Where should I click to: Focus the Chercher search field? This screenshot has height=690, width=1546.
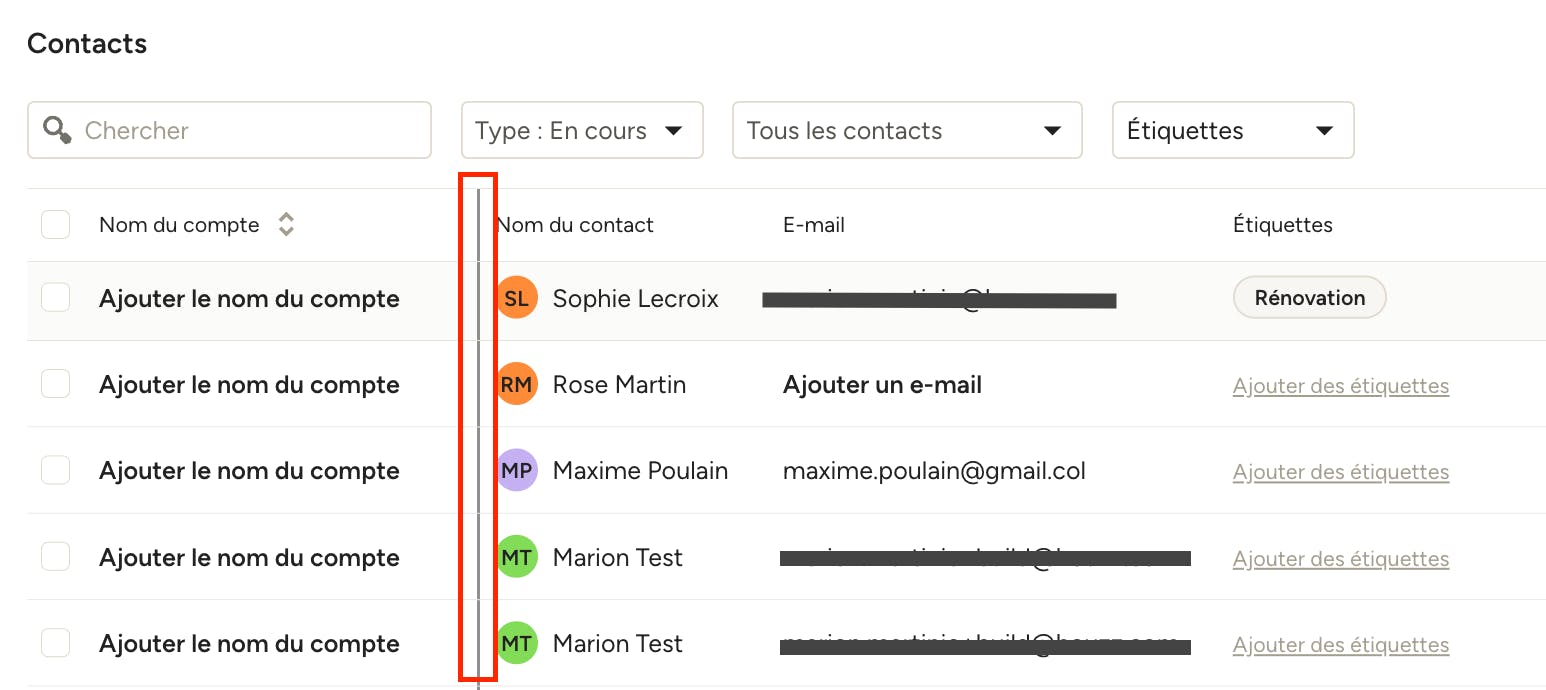coord(229,130)
